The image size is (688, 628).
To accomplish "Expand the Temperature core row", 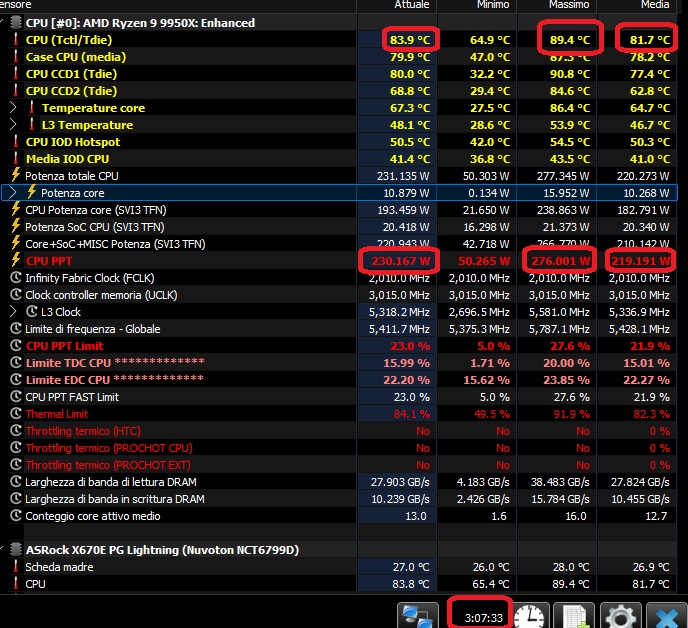I will point(13,108).
